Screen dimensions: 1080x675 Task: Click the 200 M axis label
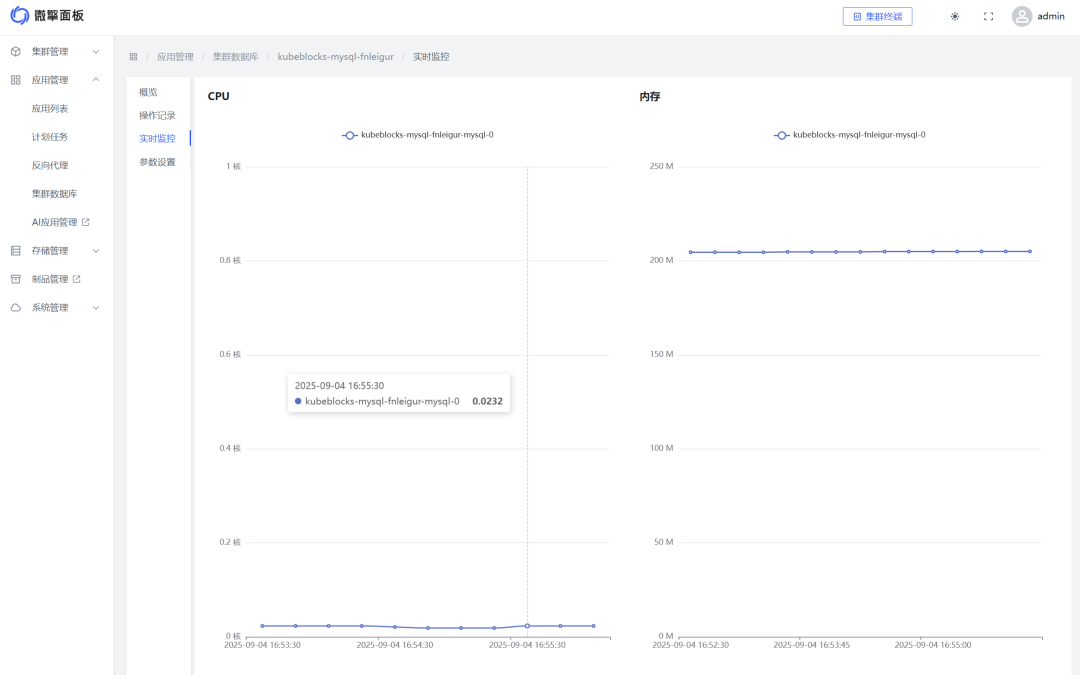[x=661, y=260]
